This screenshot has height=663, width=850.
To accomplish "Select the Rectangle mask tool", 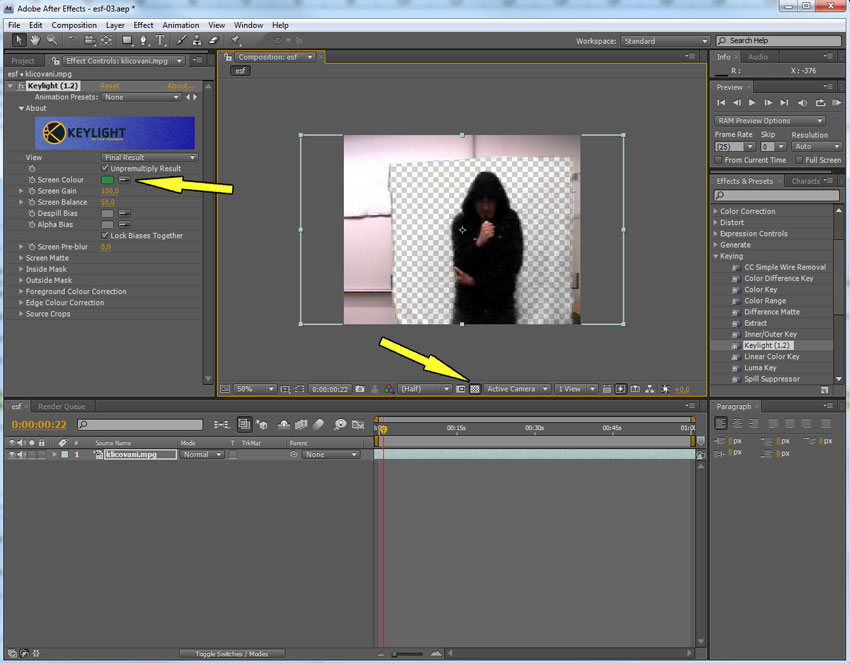I will click(127, 40).
